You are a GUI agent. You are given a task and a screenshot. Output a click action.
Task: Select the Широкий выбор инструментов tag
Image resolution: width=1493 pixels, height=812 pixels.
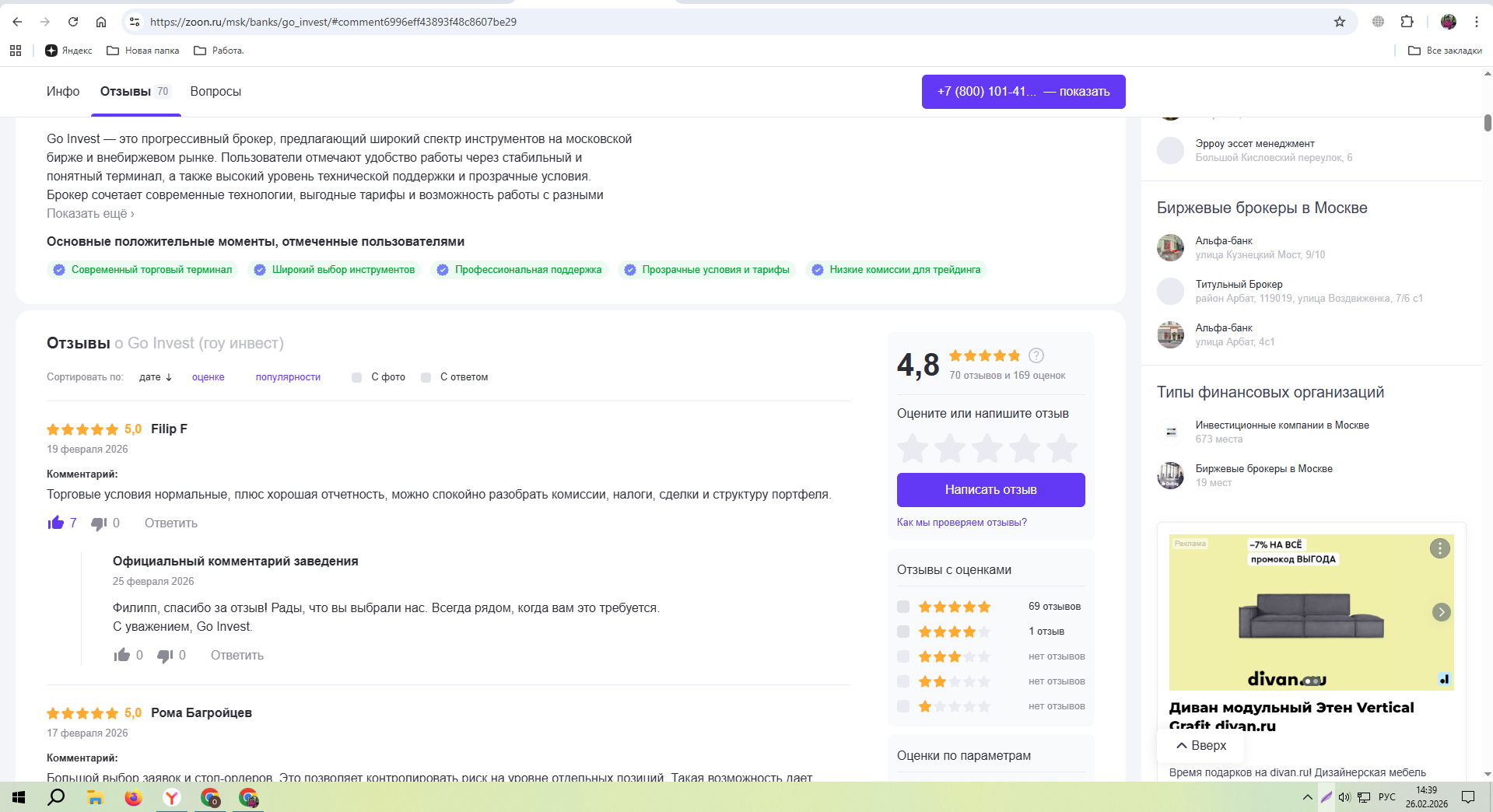pyautogui.click(x=335, y=270)
